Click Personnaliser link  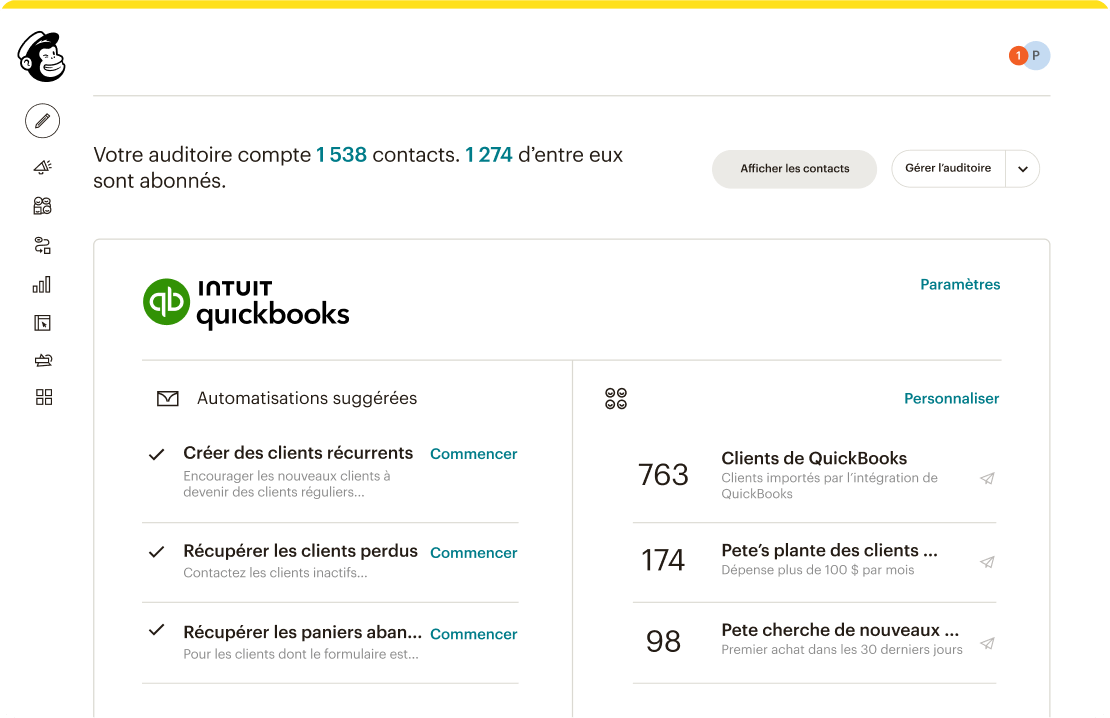click(951, 399)
